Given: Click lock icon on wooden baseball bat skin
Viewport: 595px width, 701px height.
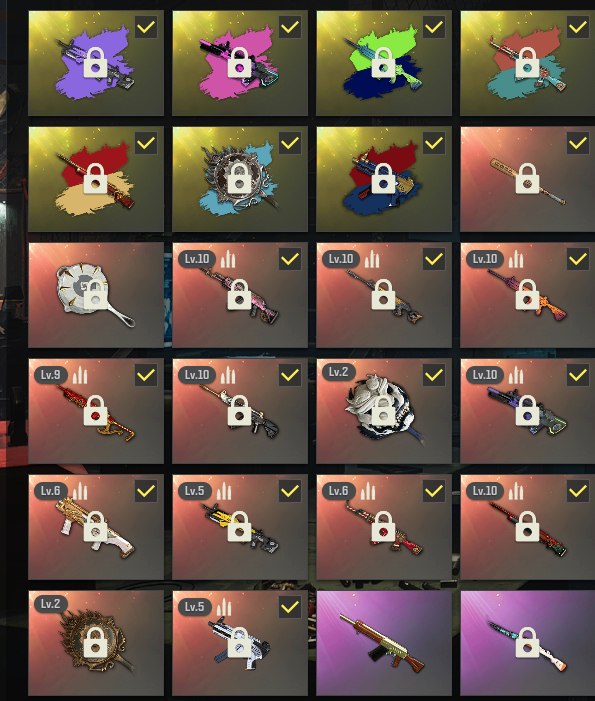Looking at the screenshot, I should pyautogui.click(x=527, y=179).
